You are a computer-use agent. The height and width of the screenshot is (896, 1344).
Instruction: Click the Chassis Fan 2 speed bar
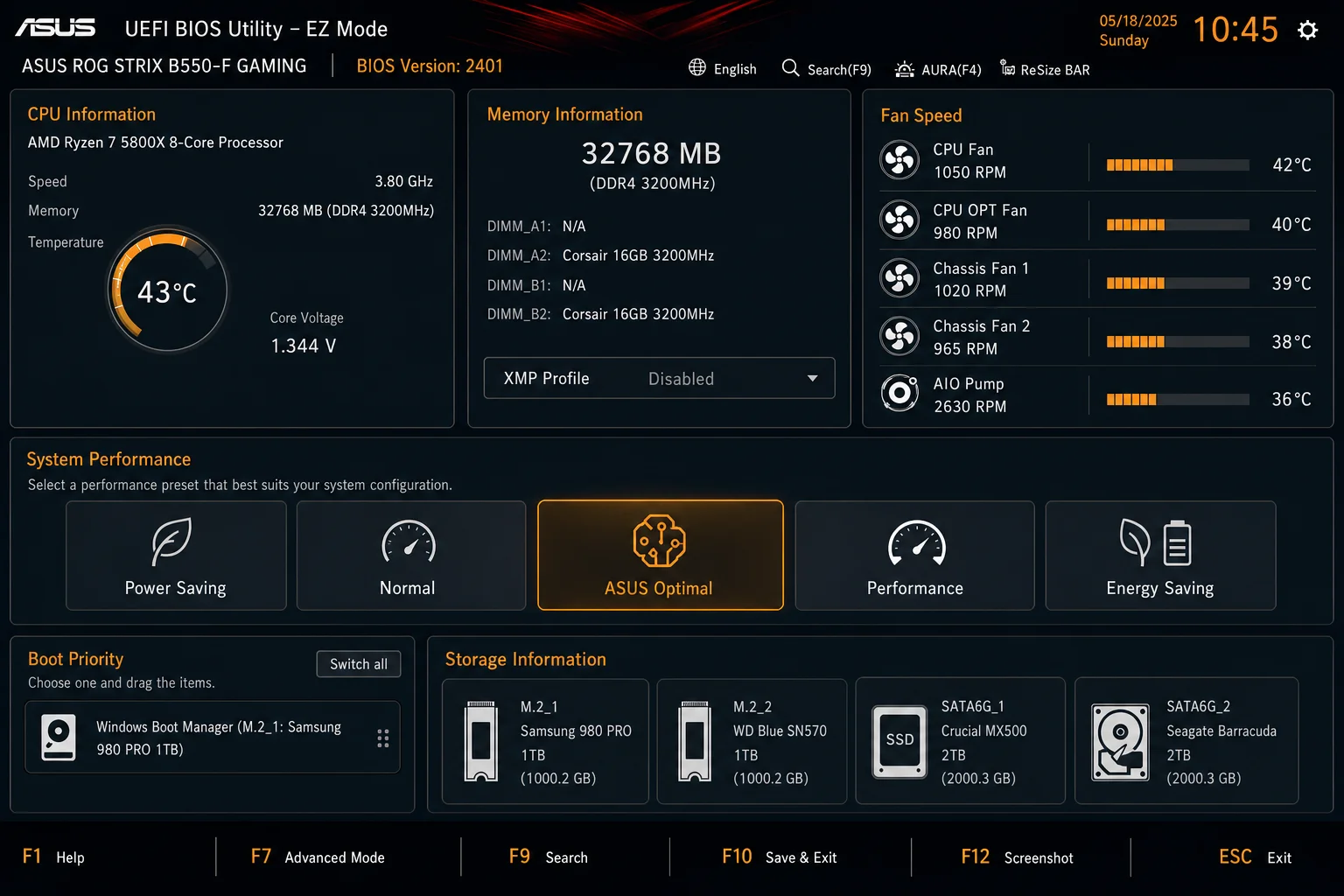pyautogui.click(x=1178, y=341)
